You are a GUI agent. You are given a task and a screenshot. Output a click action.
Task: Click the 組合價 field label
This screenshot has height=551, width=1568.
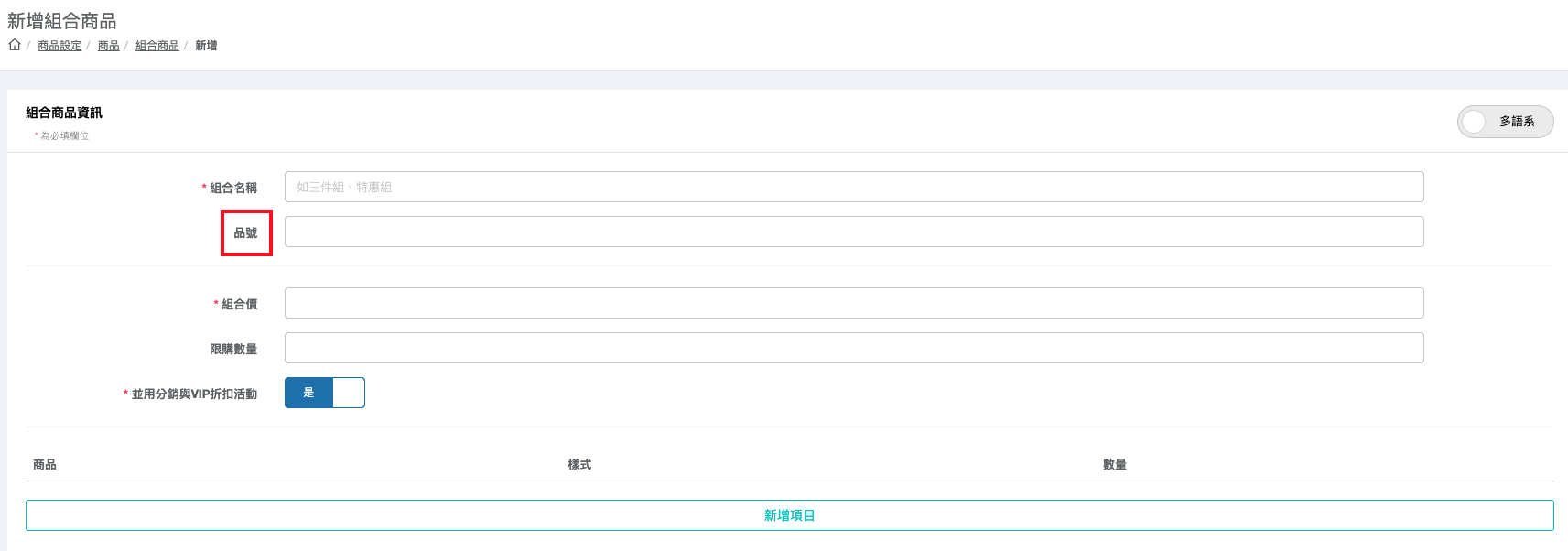[x=239, y=305]
